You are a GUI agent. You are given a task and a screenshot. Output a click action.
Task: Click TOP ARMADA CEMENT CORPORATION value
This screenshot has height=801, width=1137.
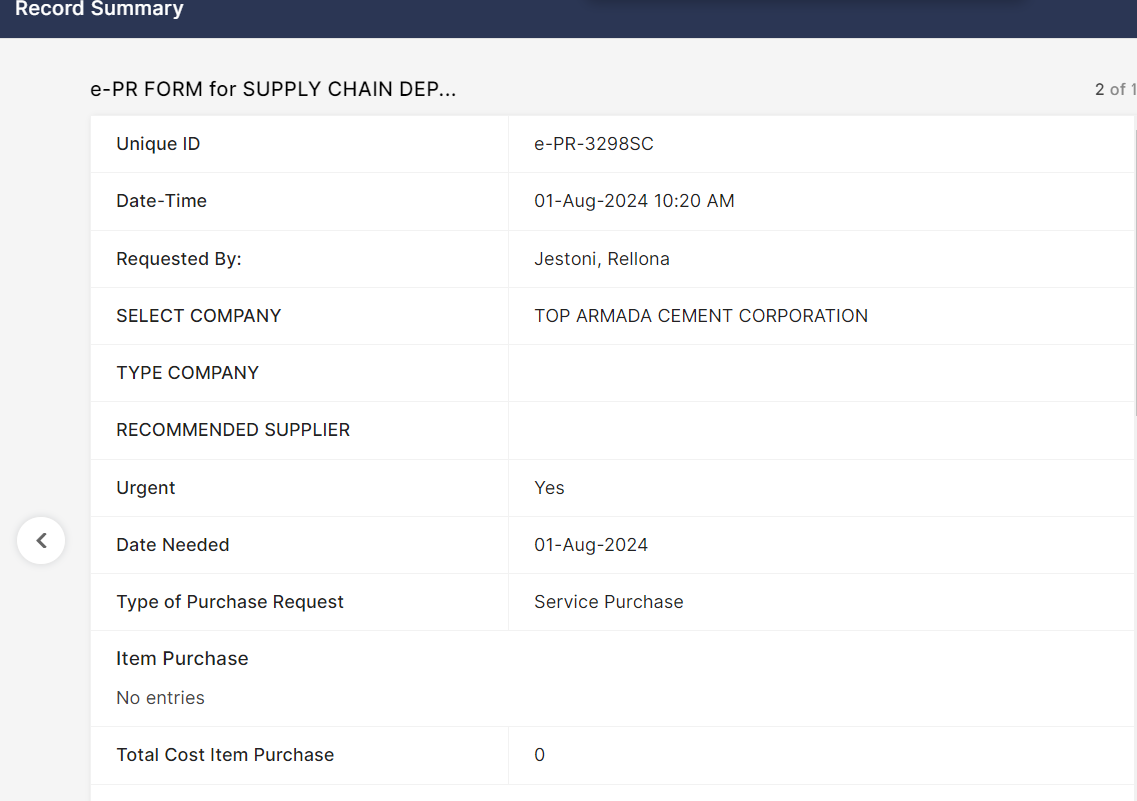(700, 316)
